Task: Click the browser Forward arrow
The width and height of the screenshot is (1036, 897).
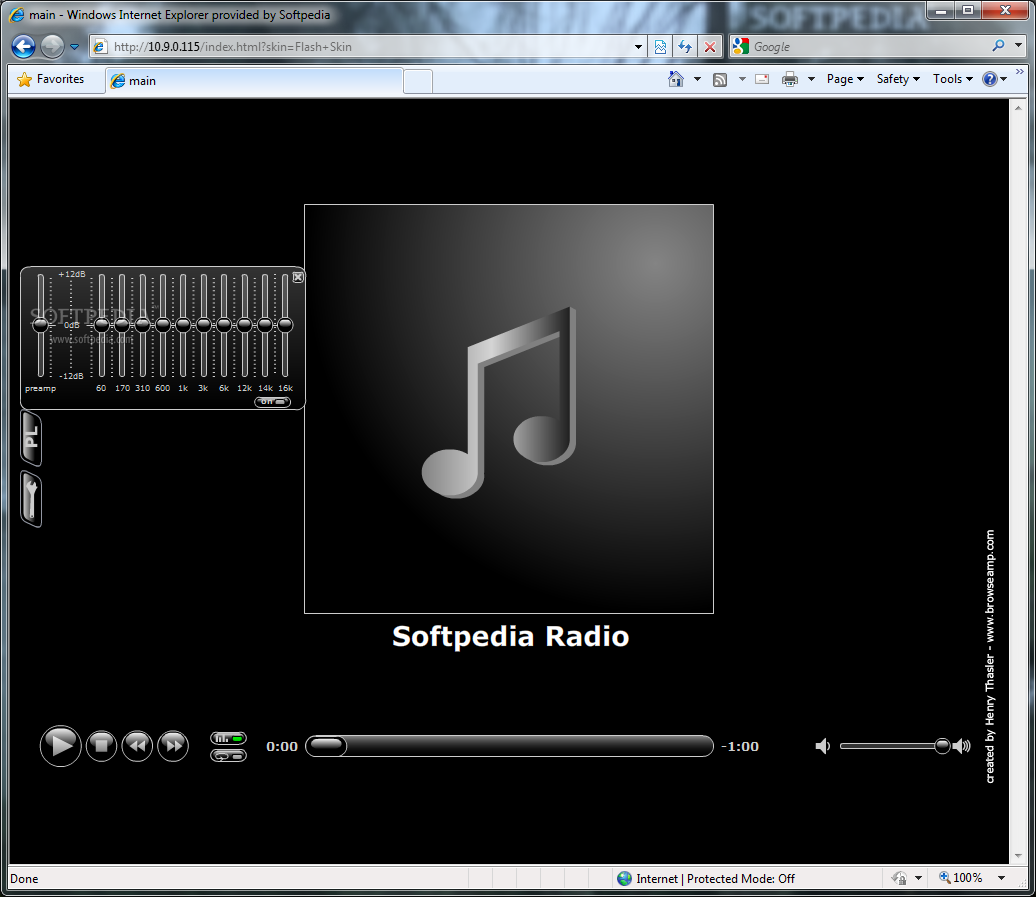Action: [52, 46]
